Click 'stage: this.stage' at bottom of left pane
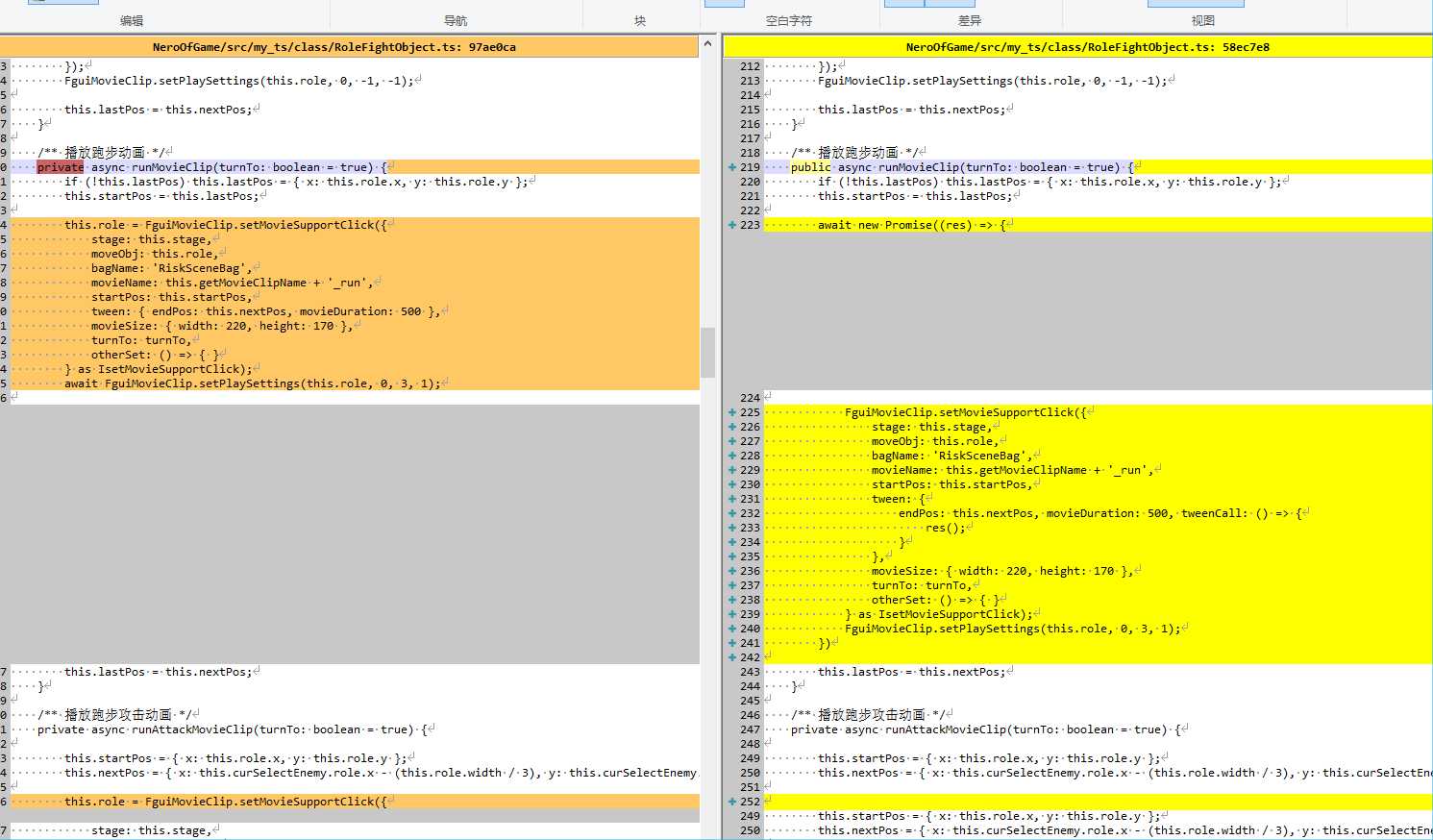Image resolution: width=1433 pixels, height=840 pixels. coord(148,830)
